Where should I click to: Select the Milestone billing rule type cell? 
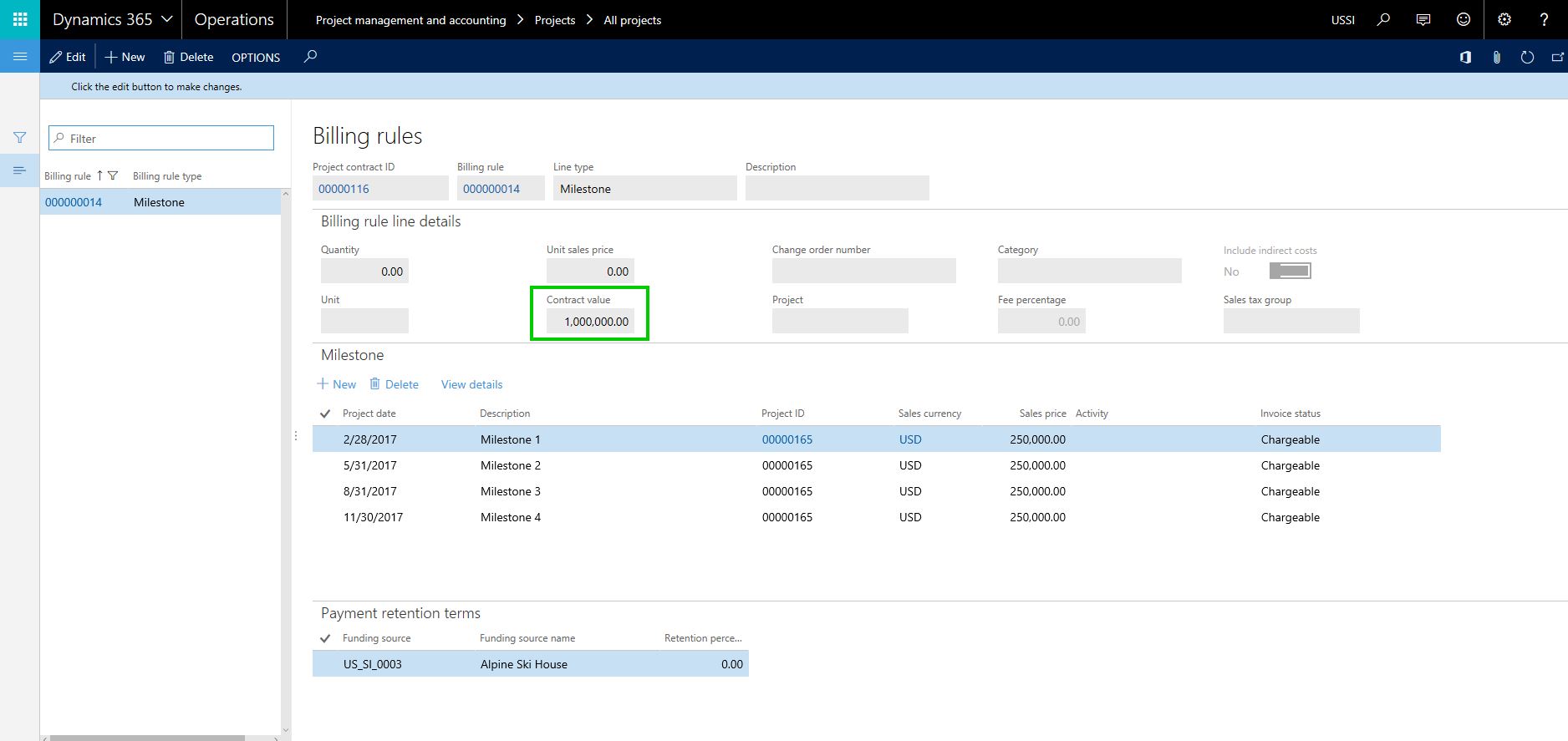click(x=159, y=202)
